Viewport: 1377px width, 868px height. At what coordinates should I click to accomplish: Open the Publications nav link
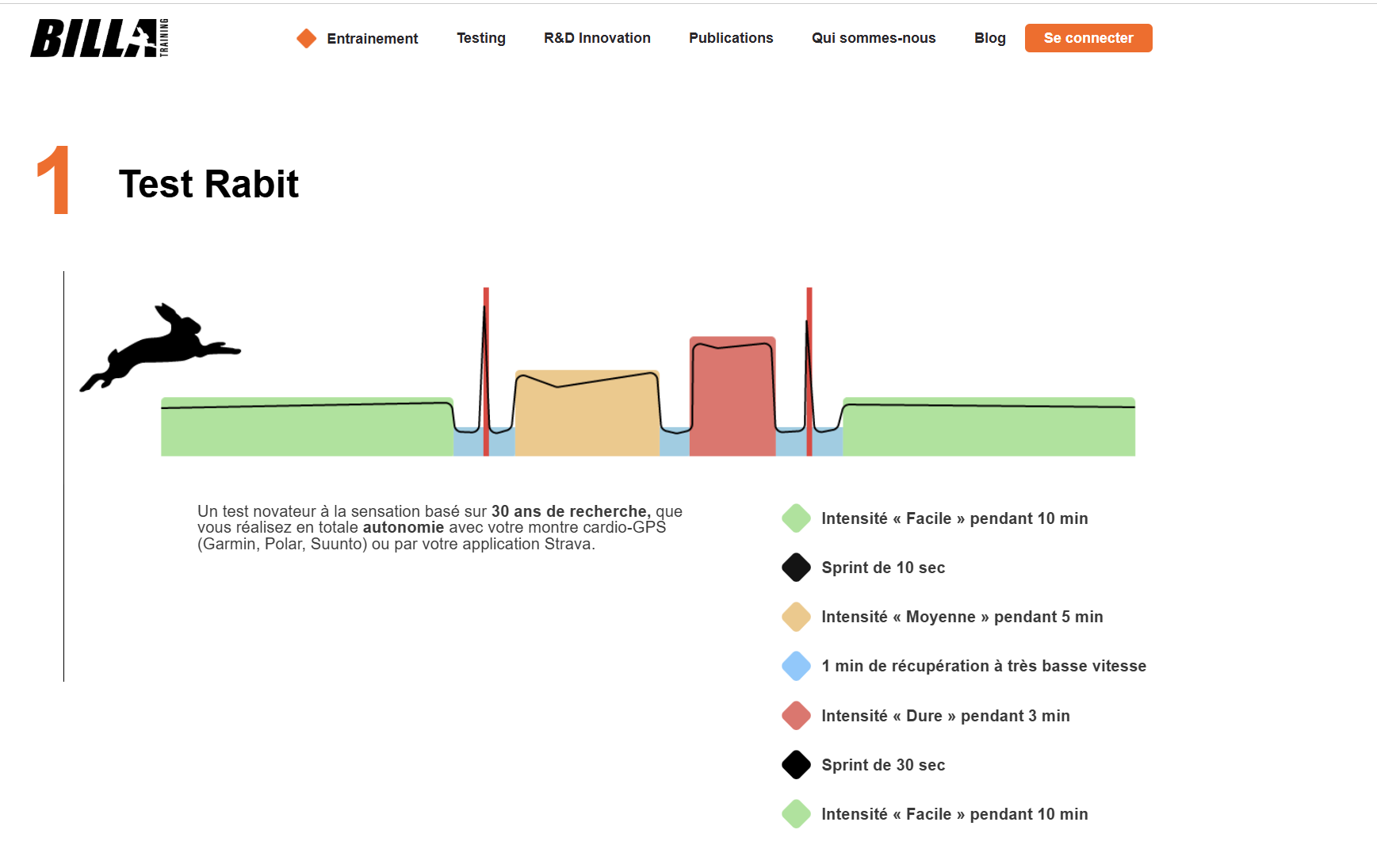[730, 38]
